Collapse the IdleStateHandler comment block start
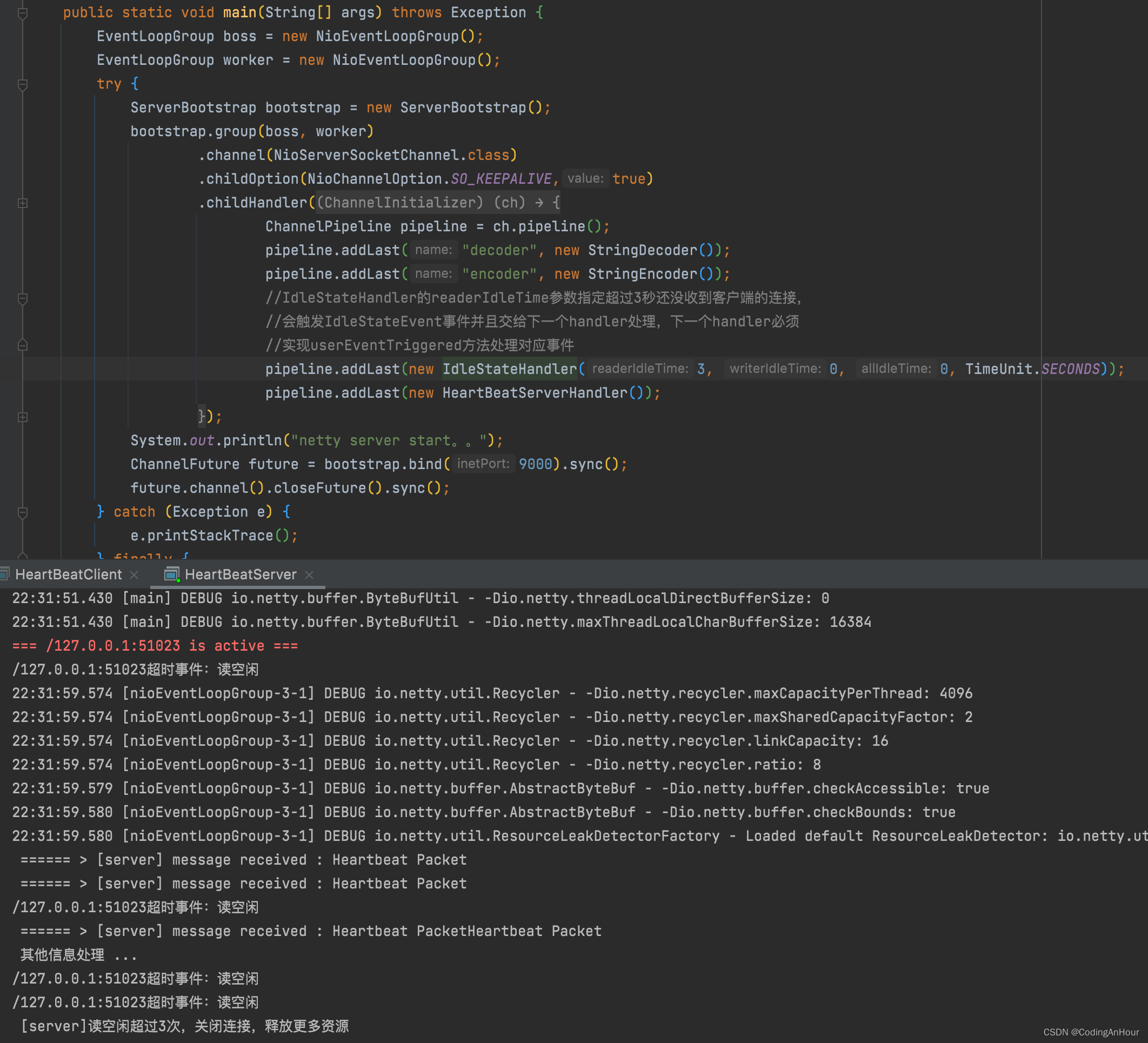This screenshot has height=1043, width=1148. [x=23, y=298]
